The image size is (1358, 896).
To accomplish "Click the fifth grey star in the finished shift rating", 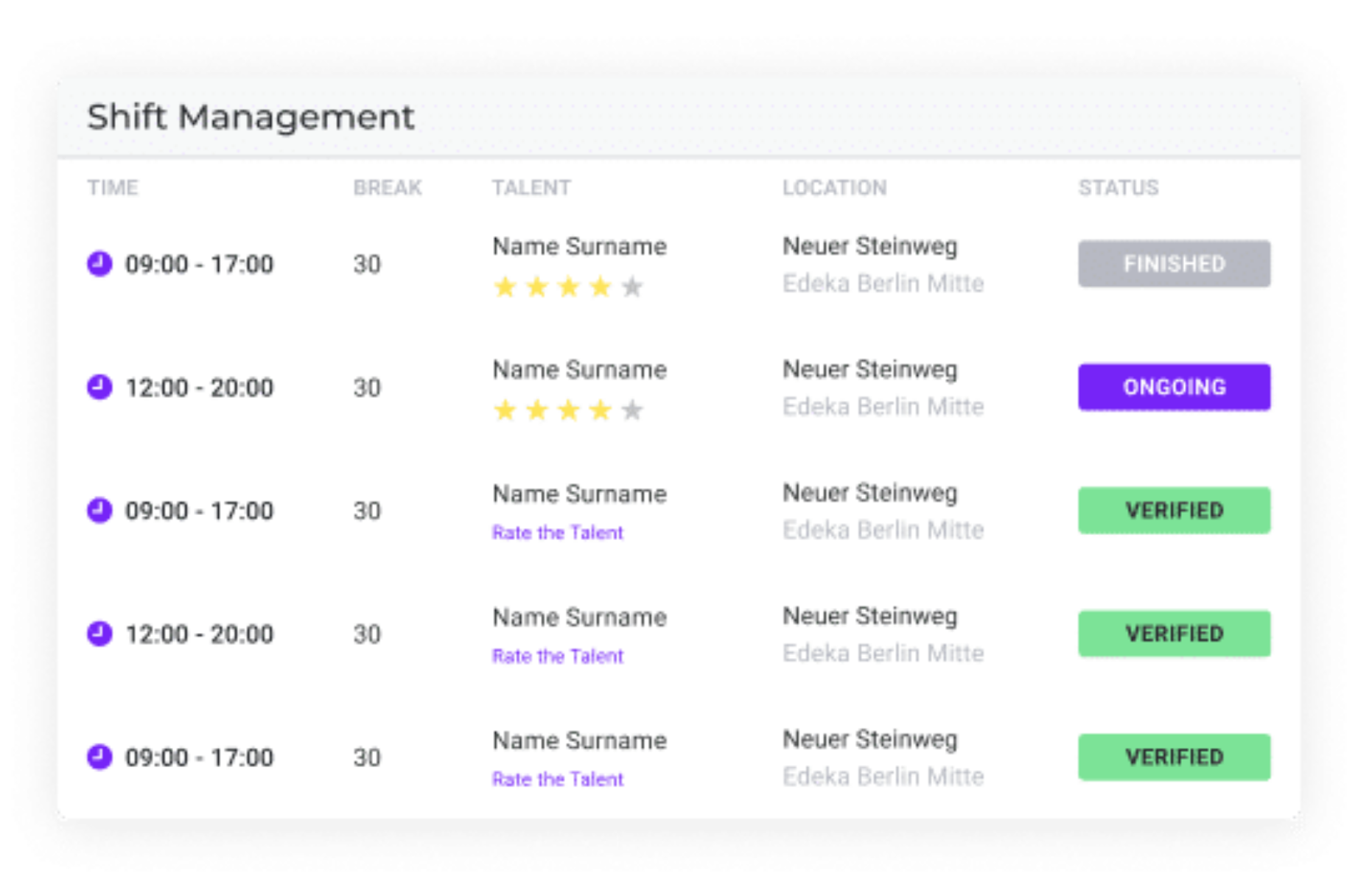I will (632, 287).
